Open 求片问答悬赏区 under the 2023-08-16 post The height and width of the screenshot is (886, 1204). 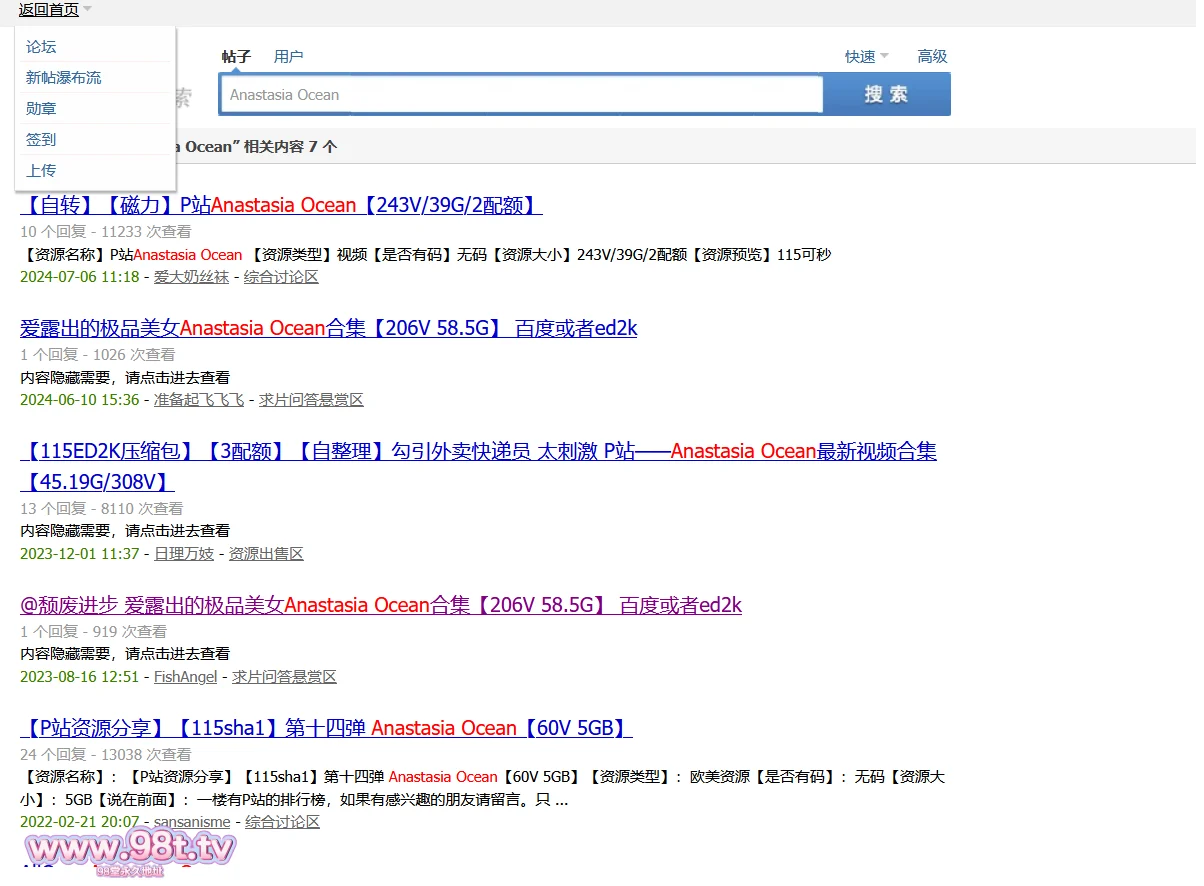(284, 677)
